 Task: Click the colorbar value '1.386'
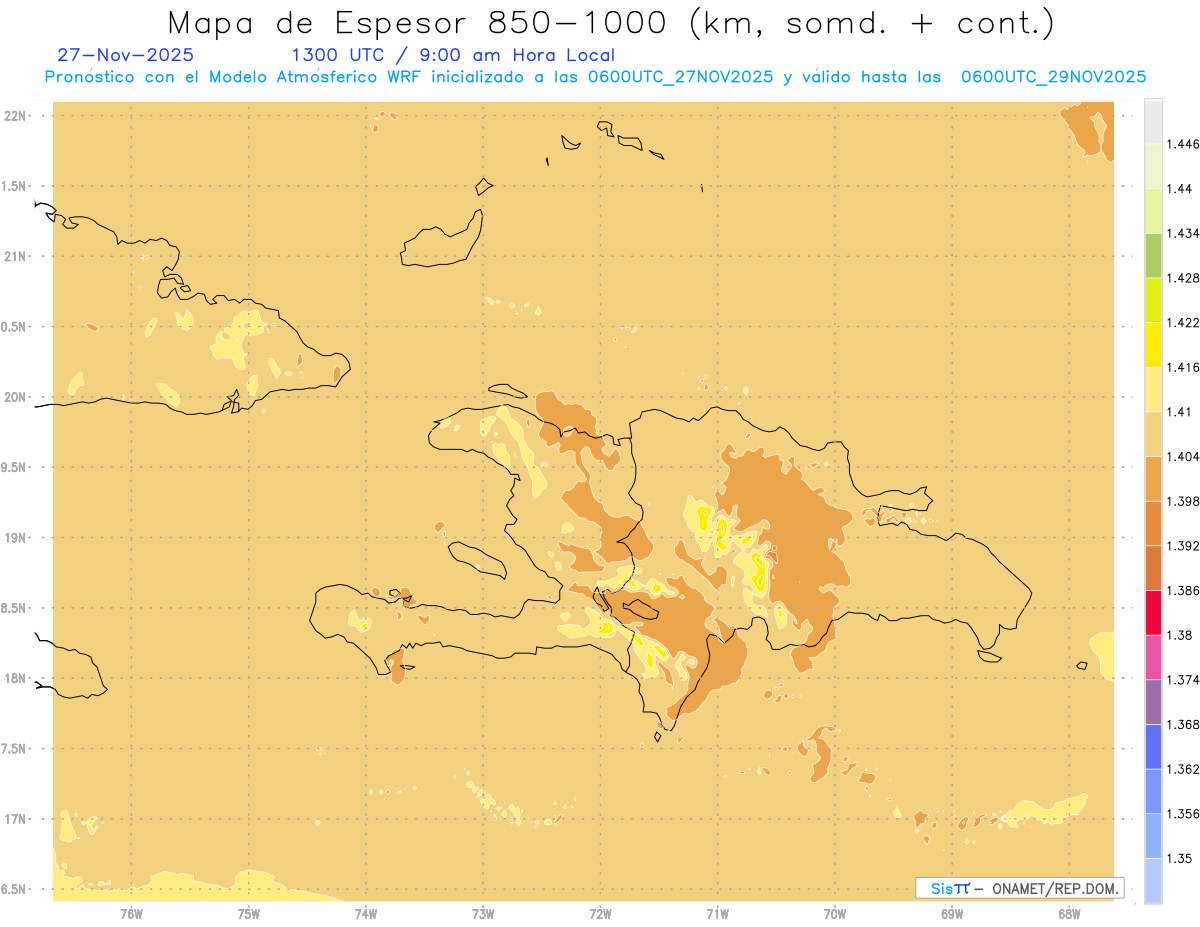pyautogui.click(x=1183, y=590)
